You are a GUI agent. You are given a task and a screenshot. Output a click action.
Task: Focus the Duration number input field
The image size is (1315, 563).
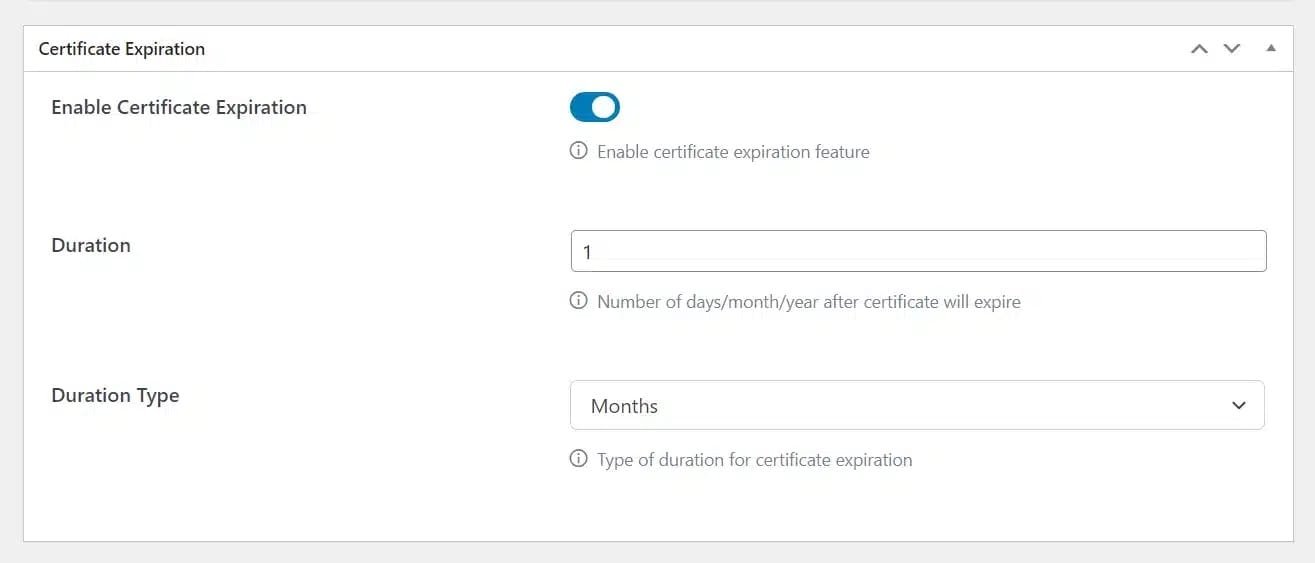point(918,251)
